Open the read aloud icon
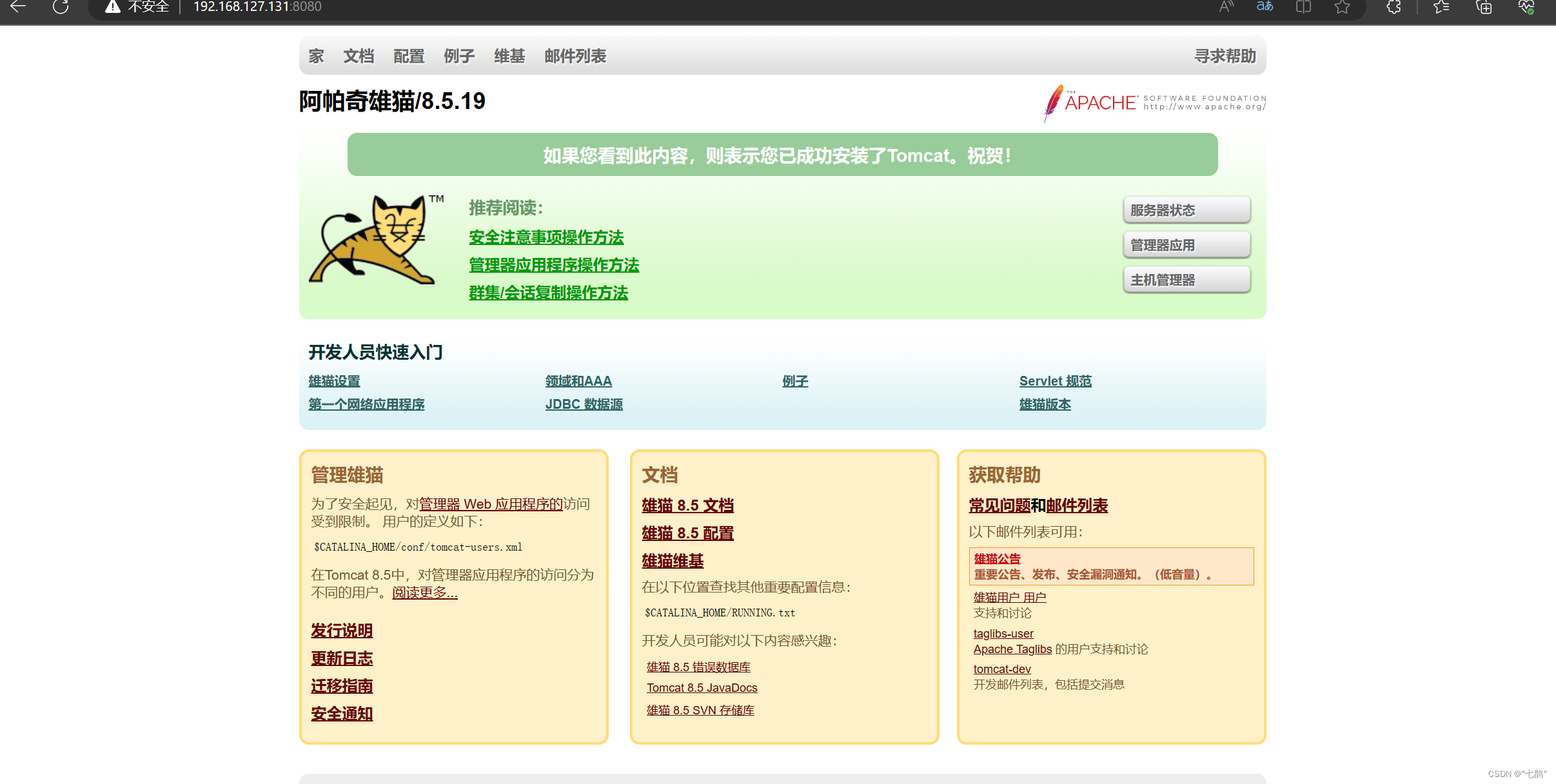Screen dimensions: 1556x784 (x=1226, y=7)
